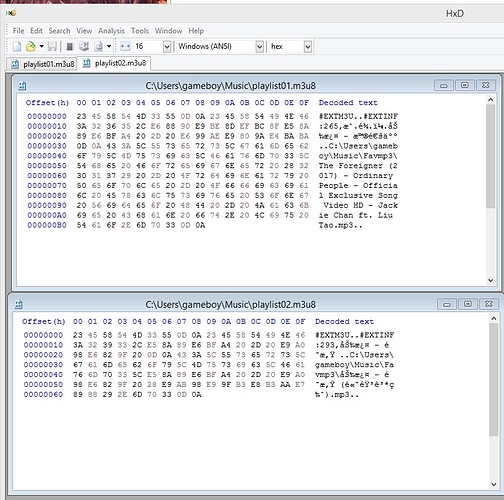Click decoded text 'The Foreigner (2' in playlist01
Screen dimensions: 504x500
pyautogui.click(x=358, y=166)
